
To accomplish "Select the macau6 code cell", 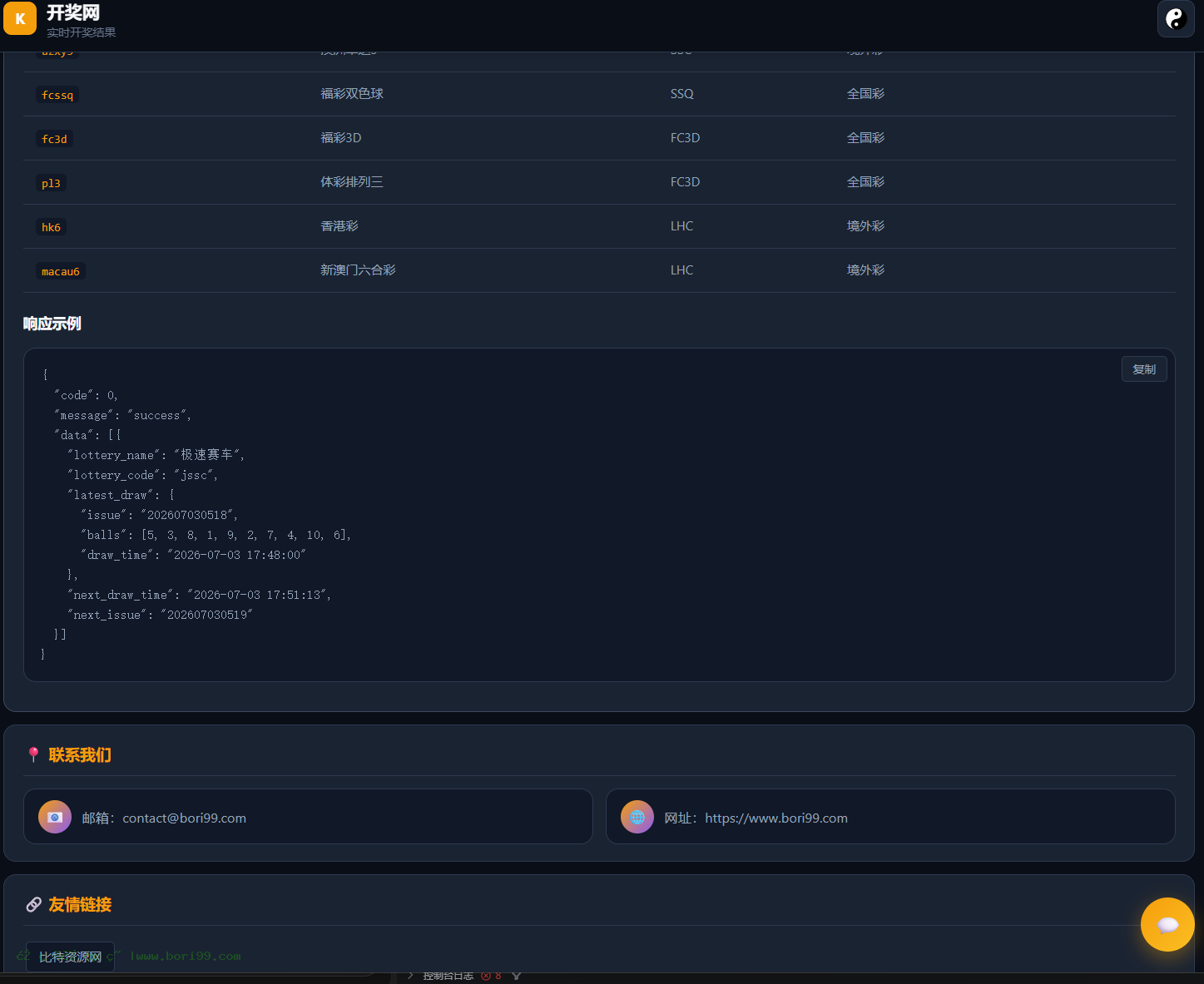I will tap(61, 271).
